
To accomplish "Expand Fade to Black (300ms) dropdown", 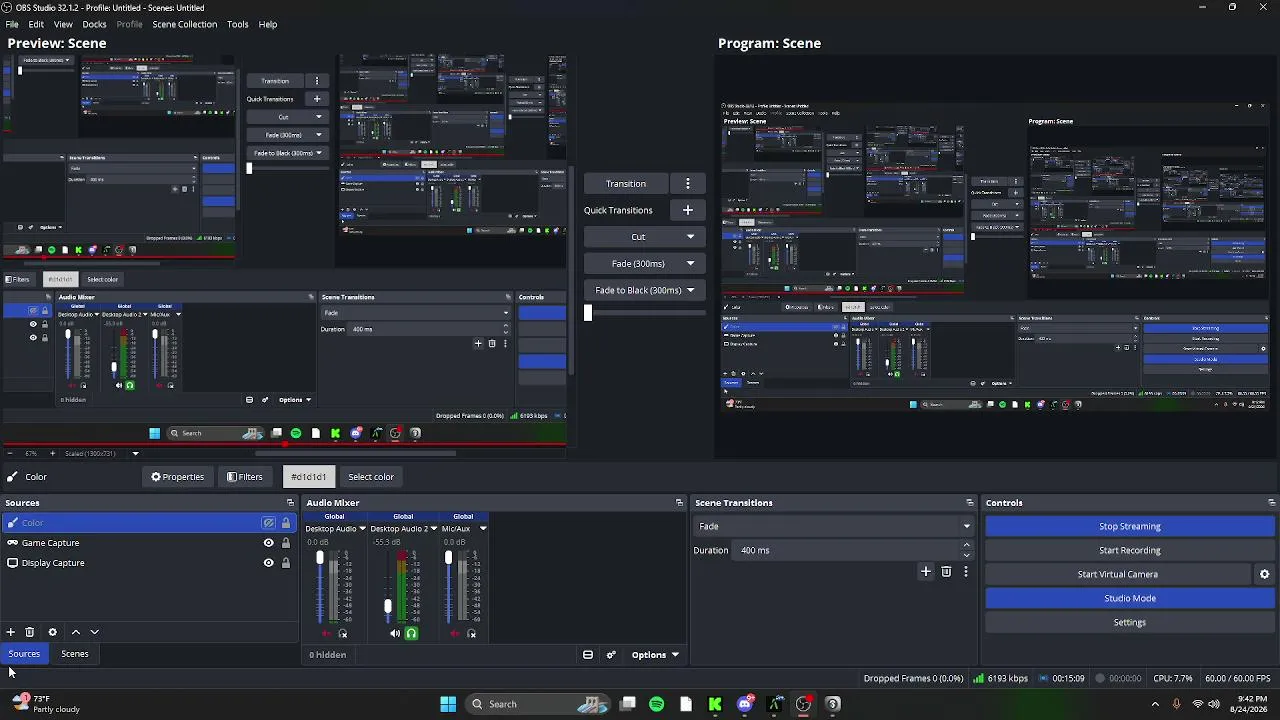I will (x=690, y=291).
